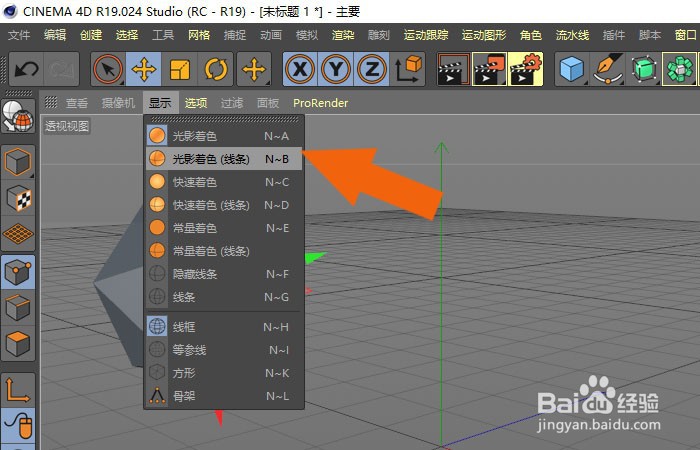Choose 等参线 isoparm style
The image size is (700, 450).
coord(224,350)
